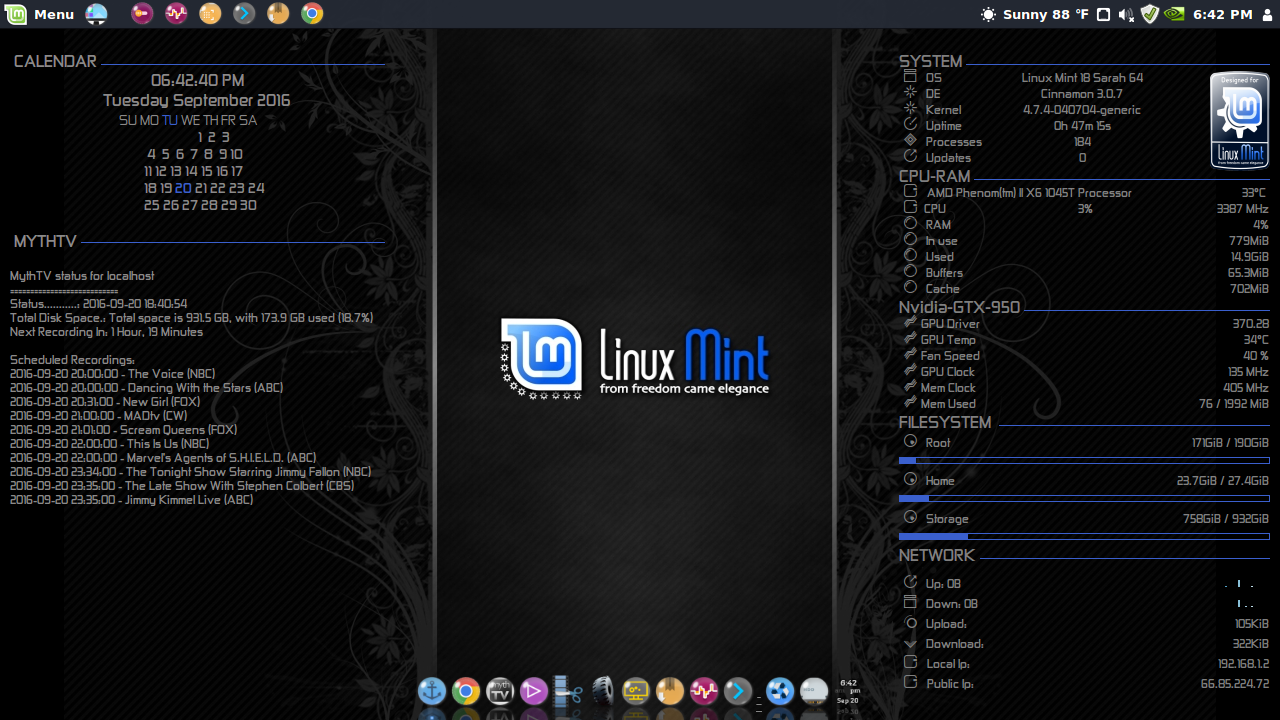Viewport: 1280px width, 720px height.
Task: Open the purple settings toggle launcher in top panel
Action: 142,14
